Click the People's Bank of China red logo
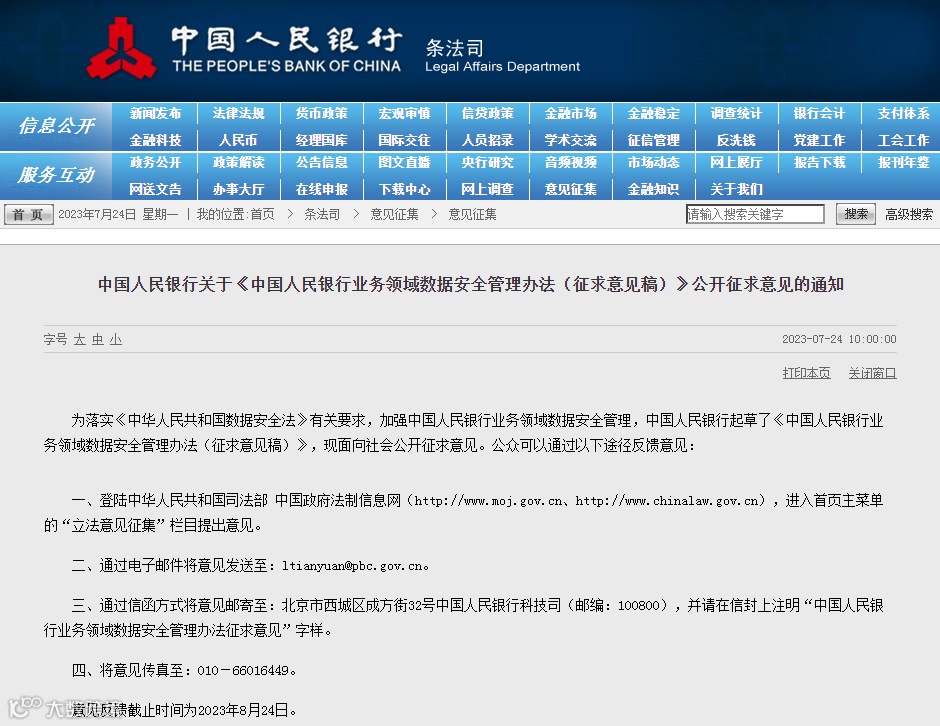The width and height of the screenshot is (940, 726). pos(122,48)
